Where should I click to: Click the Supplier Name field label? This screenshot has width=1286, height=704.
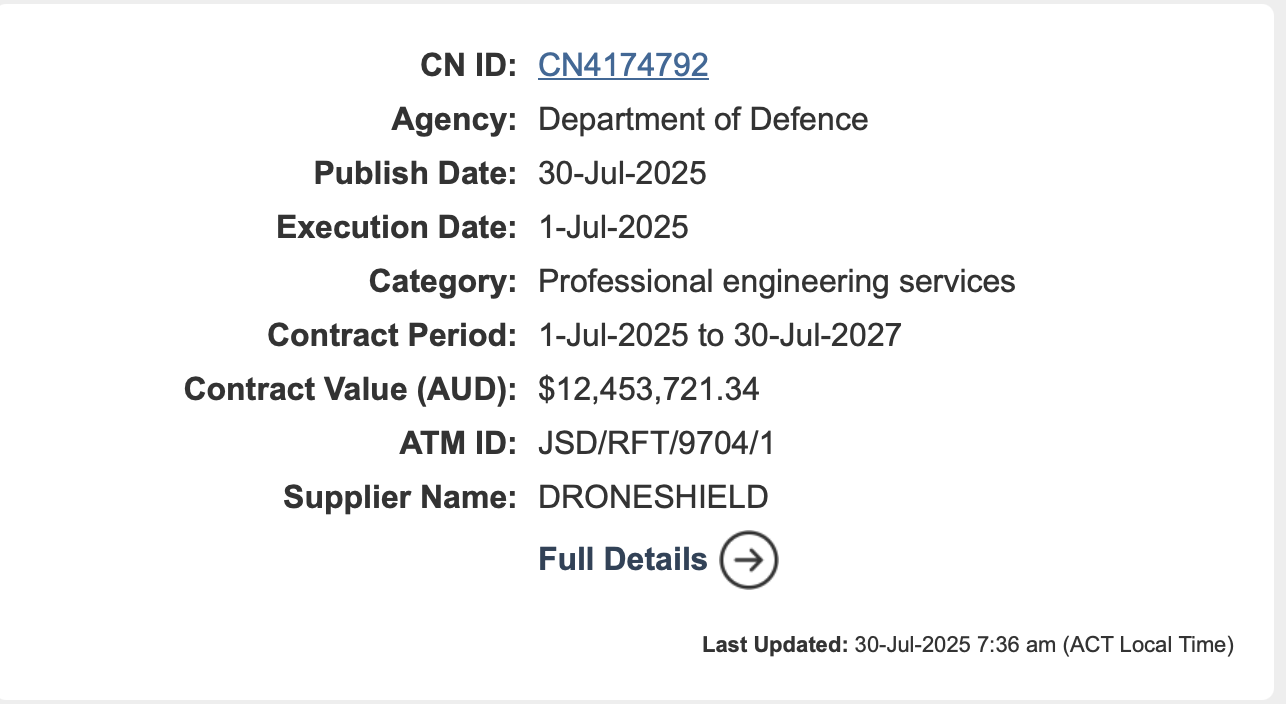point(400,497)
